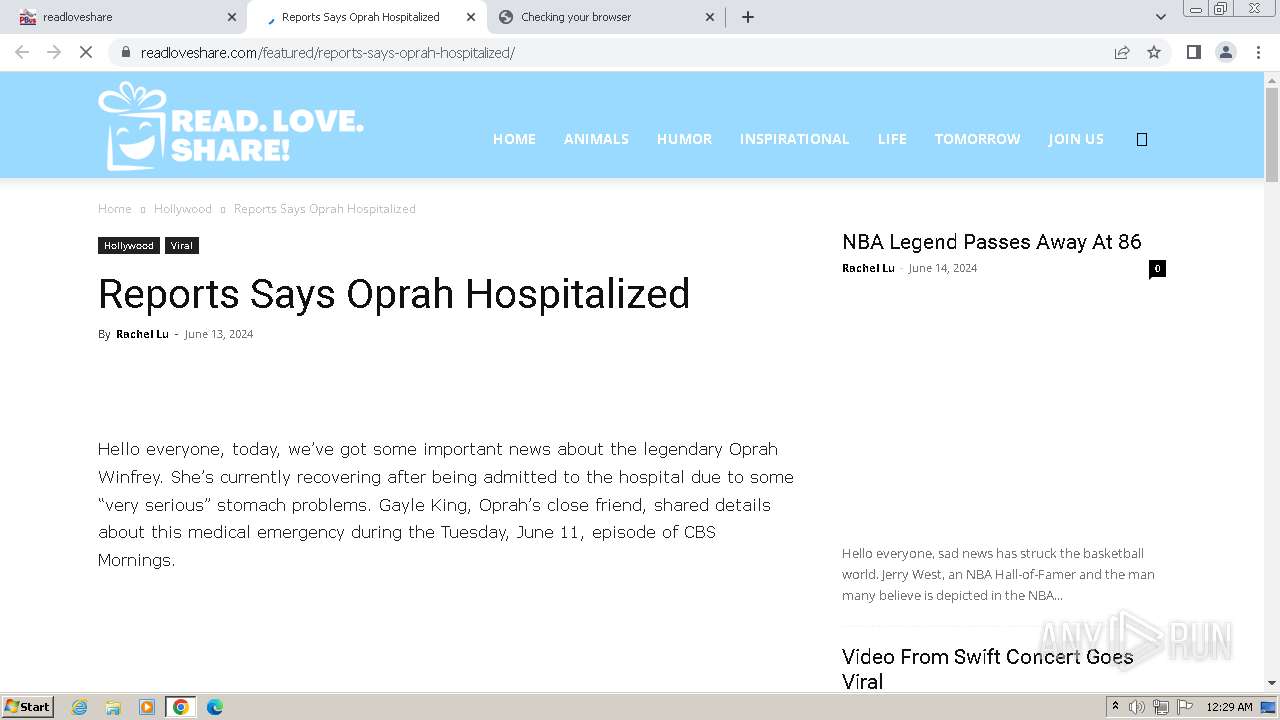The height and width of the screenshot is (720, 1280).
Task: Click the Viral category tag
Action: point(182,246)
